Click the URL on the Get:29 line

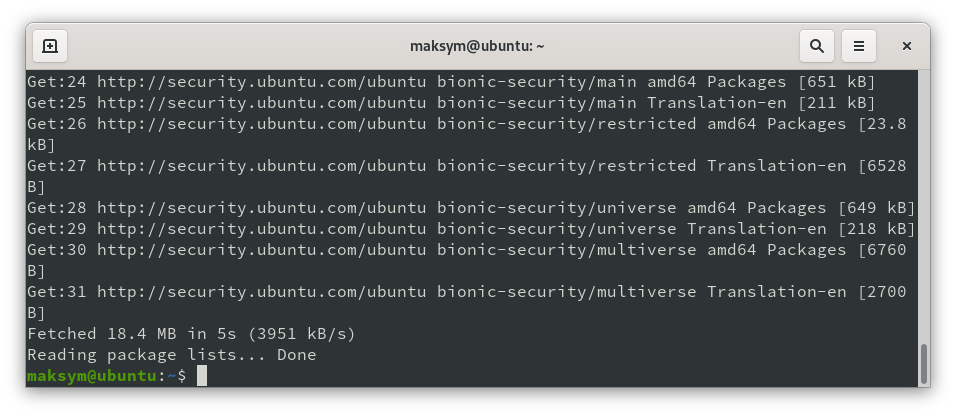coord(262,229)
